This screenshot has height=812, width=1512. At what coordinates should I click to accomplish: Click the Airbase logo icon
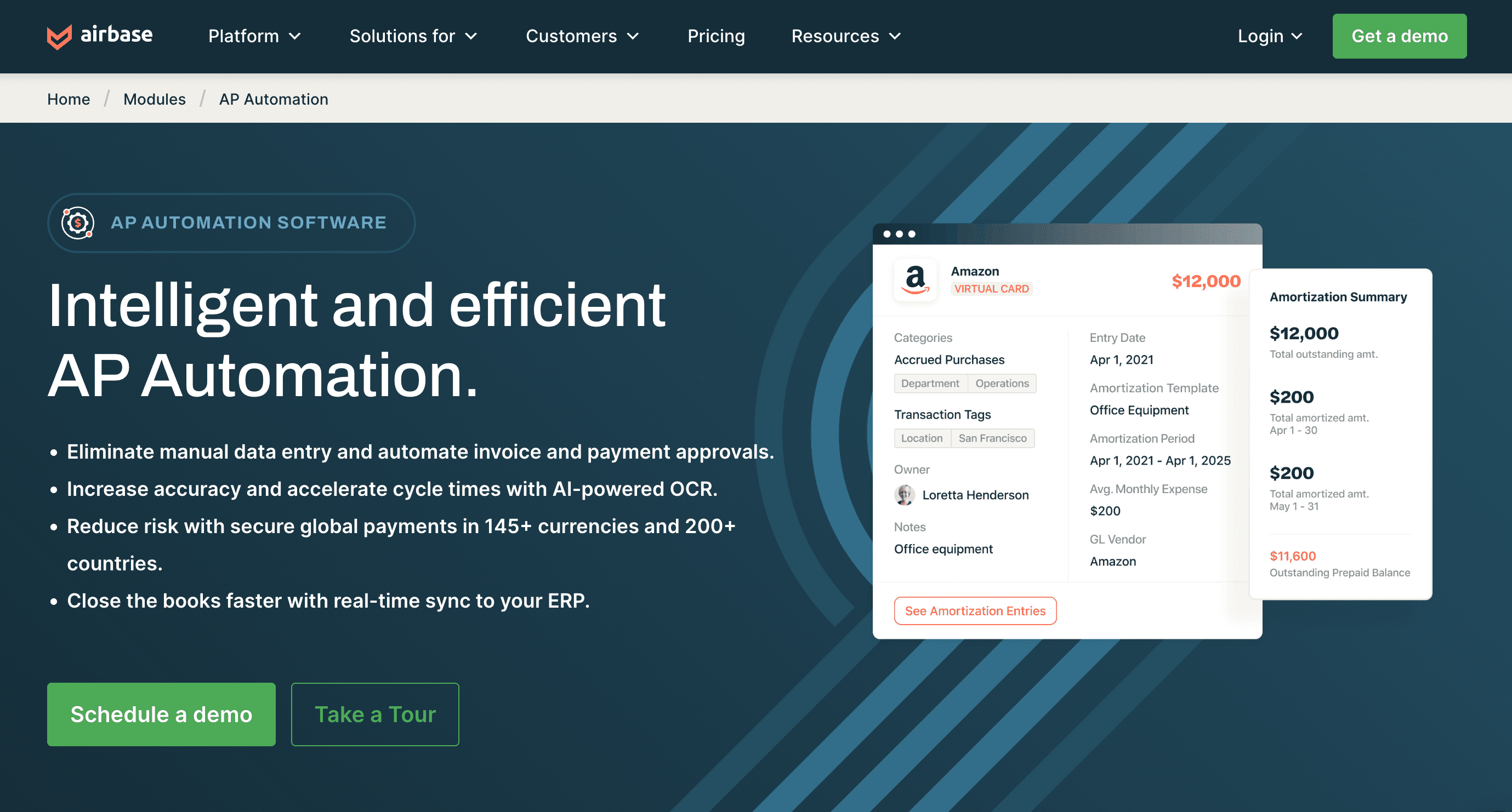[59, 36]
